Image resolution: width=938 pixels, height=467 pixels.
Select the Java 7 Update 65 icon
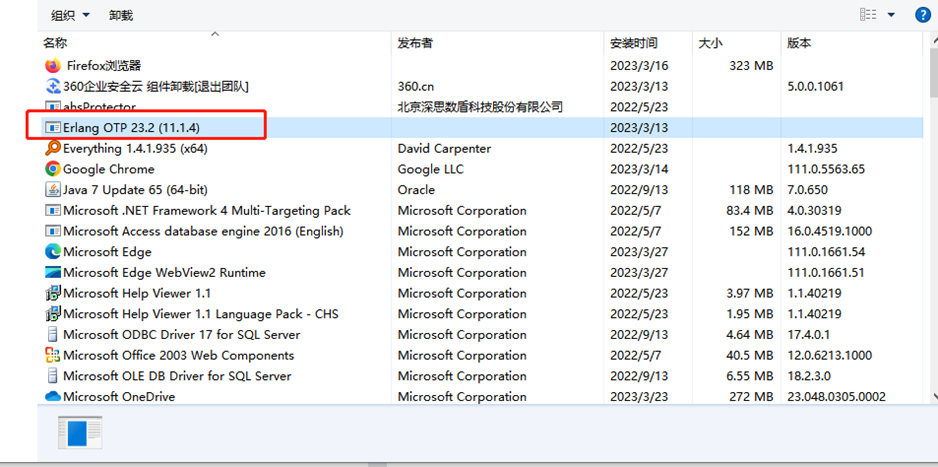click(53, 190)
